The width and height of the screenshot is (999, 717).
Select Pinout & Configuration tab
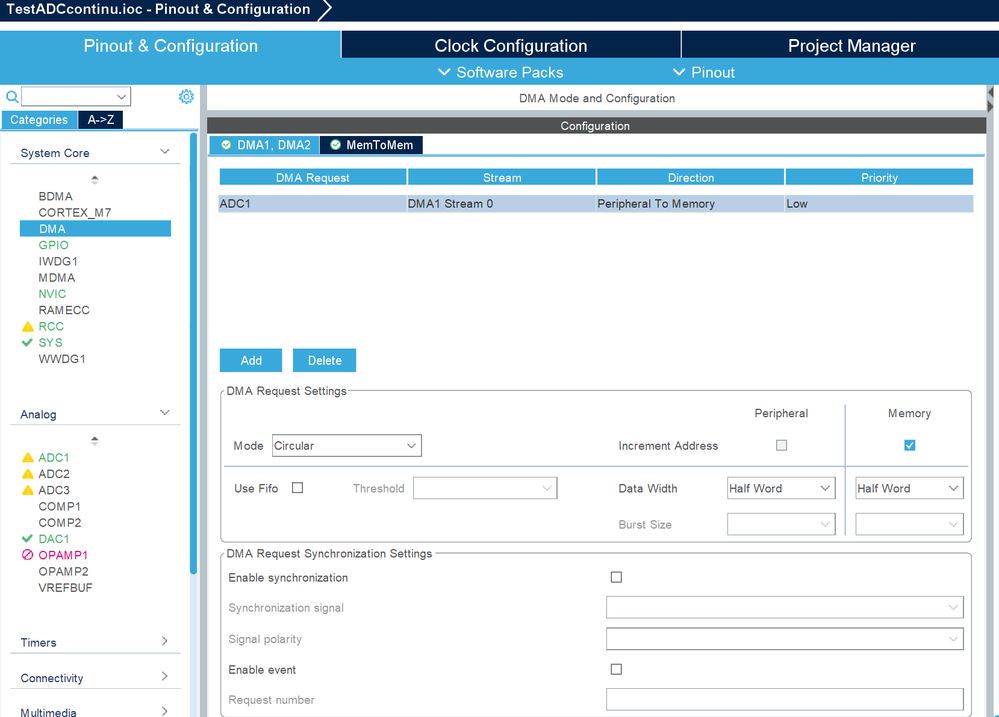coord(170,45)
